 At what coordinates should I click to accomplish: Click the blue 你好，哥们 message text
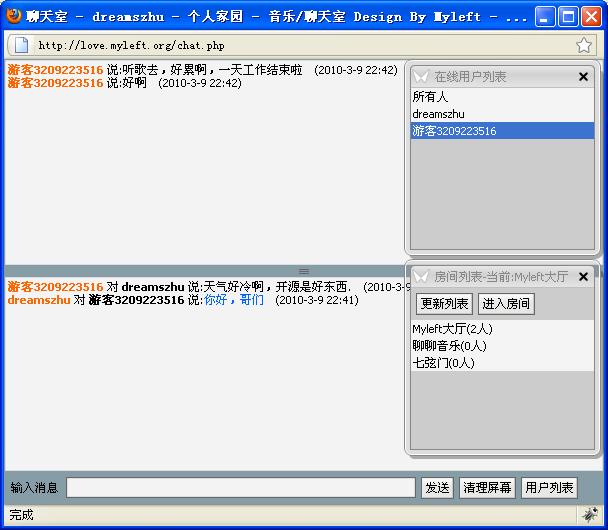[x=234, y=300]
